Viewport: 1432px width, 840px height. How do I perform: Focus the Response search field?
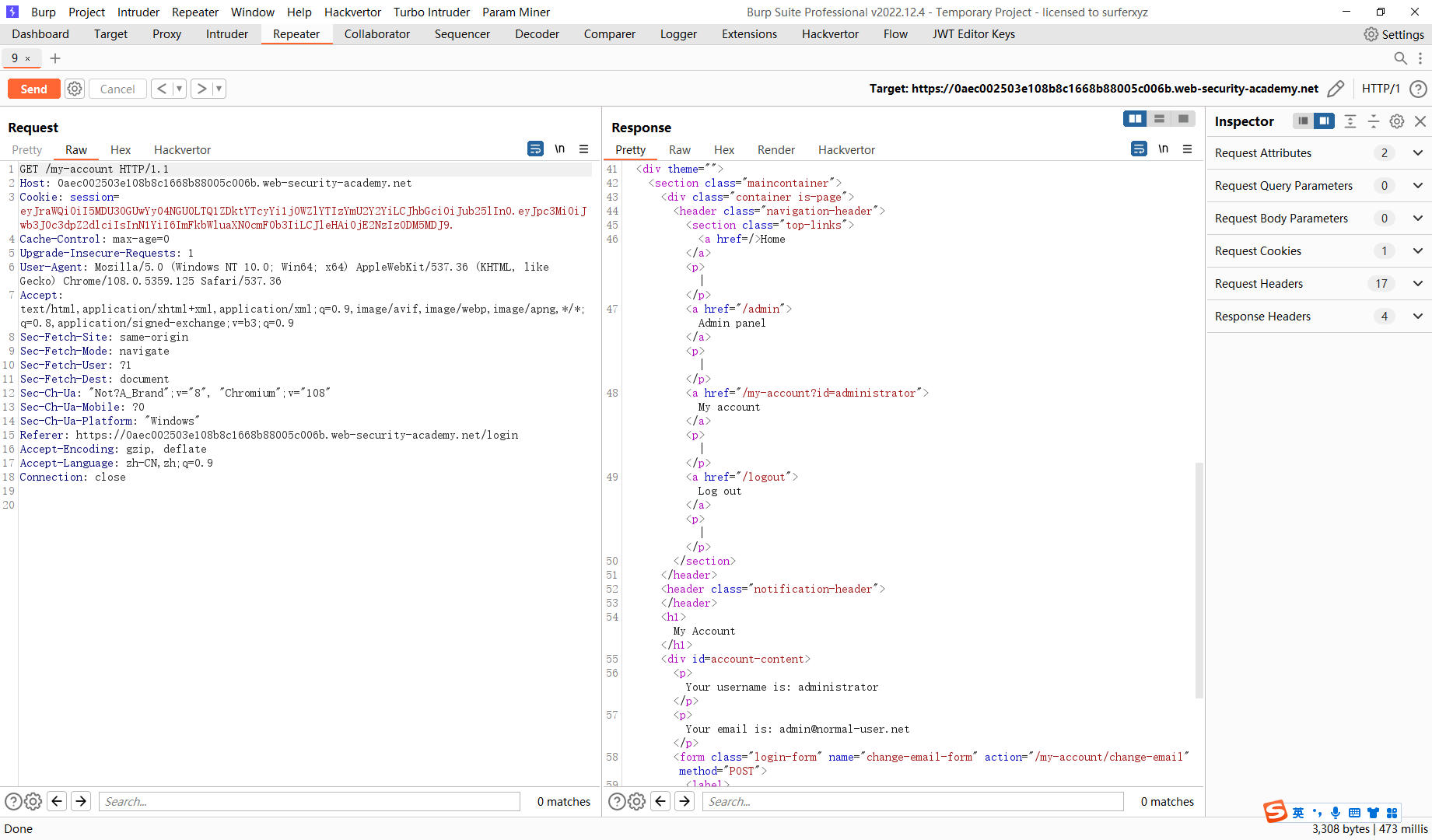click(x=913, y=801)
